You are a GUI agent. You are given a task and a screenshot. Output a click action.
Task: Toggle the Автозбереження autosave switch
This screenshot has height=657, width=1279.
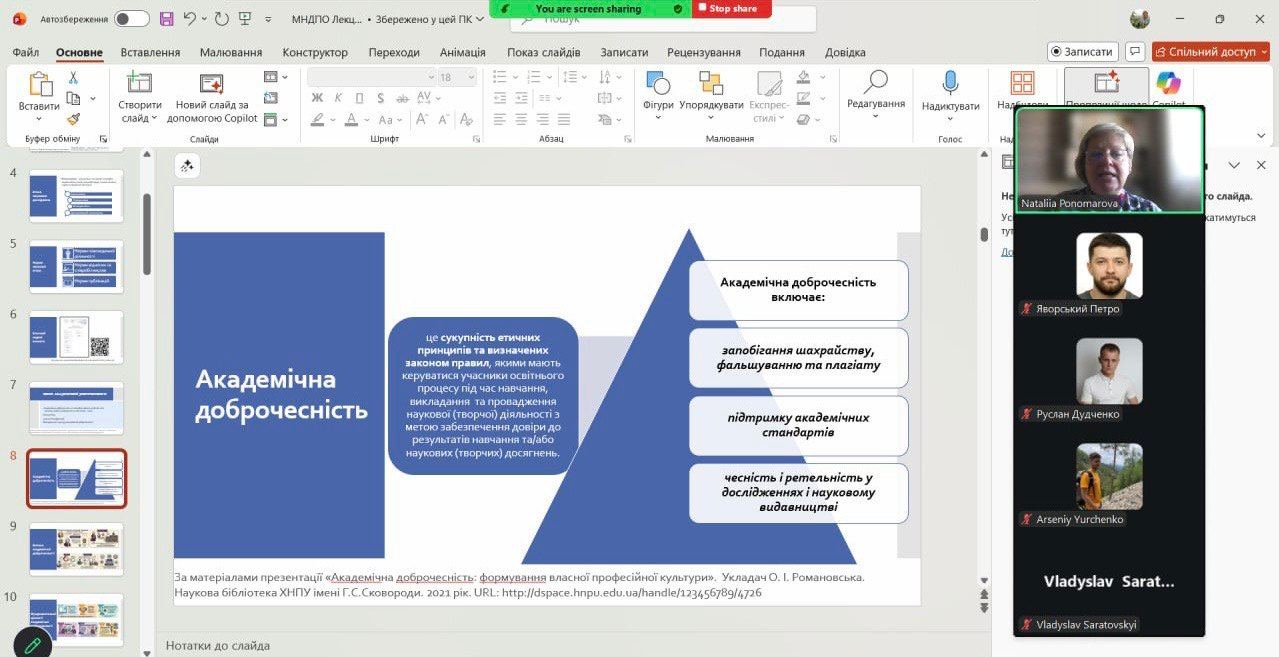click(x=131, y=19)
